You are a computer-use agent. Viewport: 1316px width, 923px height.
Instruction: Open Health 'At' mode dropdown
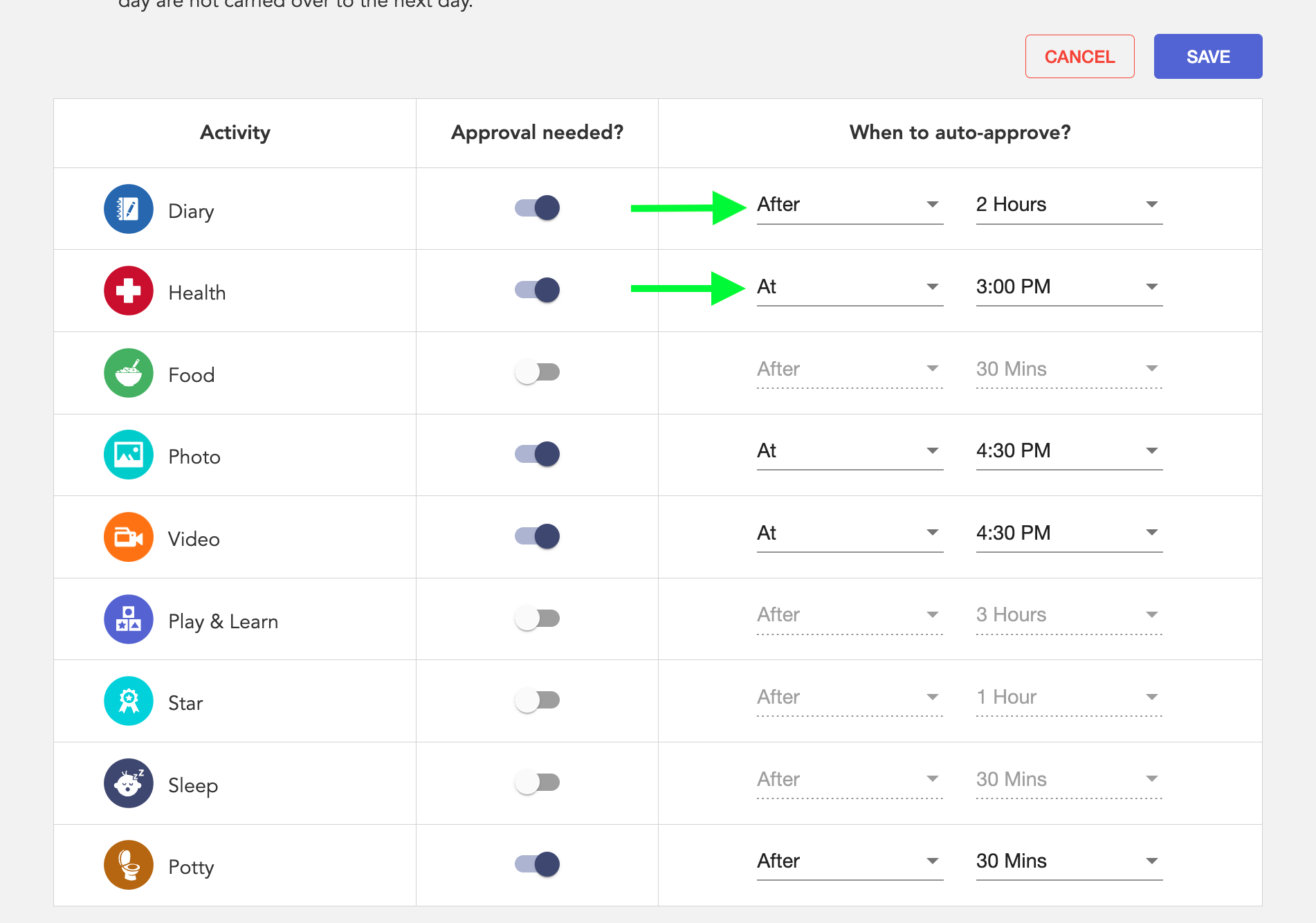(x=850, y=287)
